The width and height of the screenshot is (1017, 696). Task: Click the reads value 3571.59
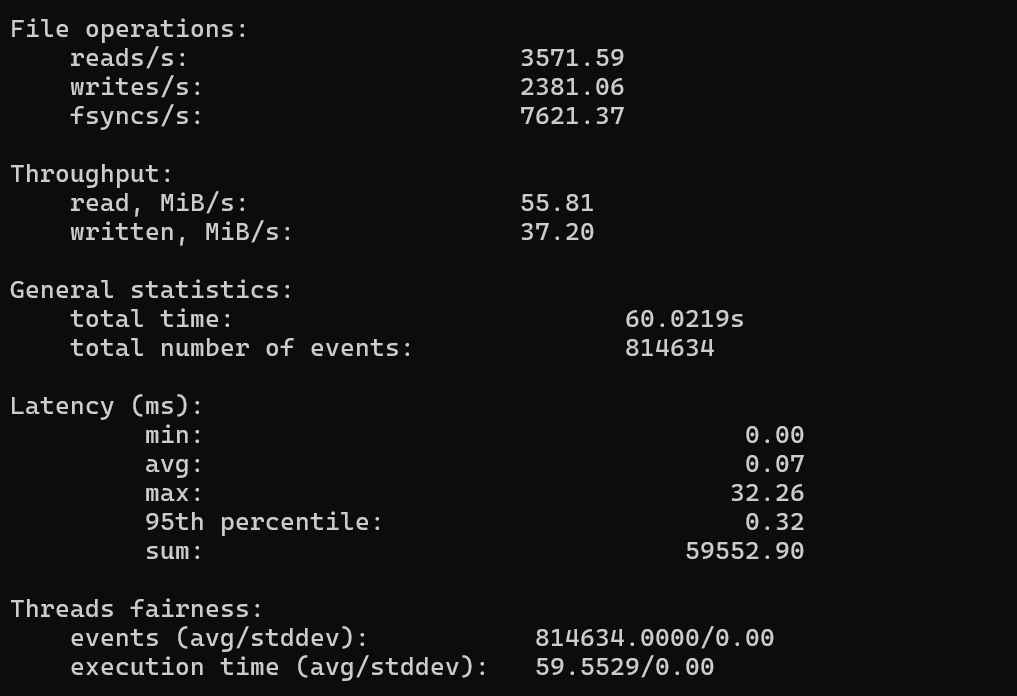572,58
